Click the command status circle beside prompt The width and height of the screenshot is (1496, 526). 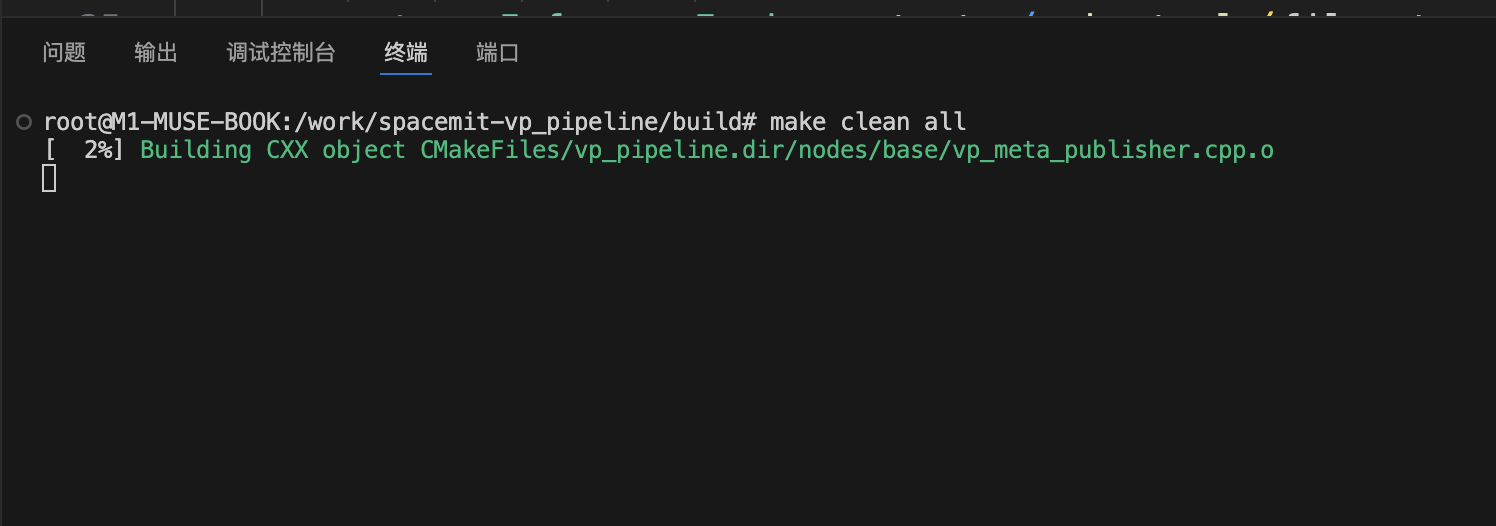tap(24, 122)
